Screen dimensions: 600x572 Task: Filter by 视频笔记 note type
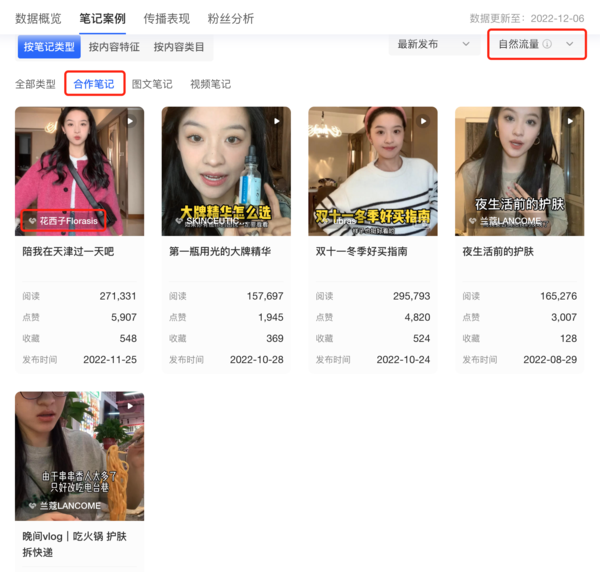[x=210, y=84]
